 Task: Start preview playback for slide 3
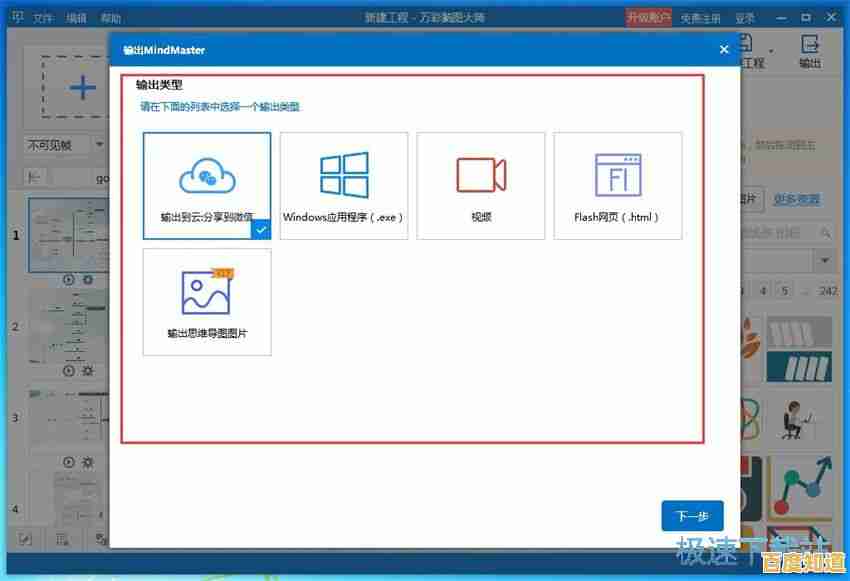click(x=67, y=462)
